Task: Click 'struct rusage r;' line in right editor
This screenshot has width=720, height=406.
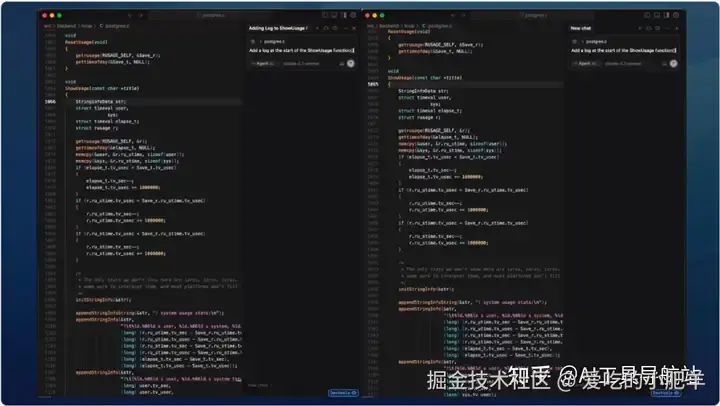Action: point(419,117)
